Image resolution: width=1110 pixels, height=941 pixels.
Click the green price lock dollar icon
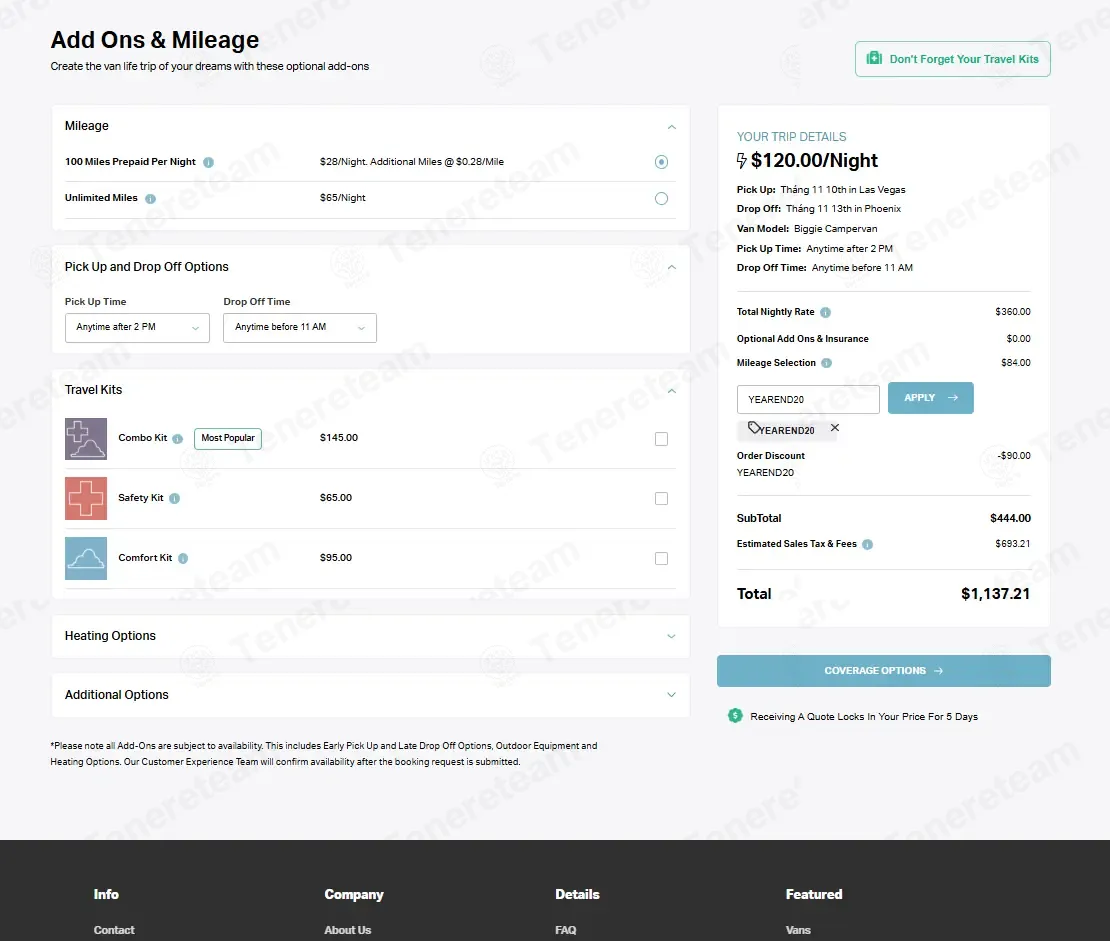(735, 716)
